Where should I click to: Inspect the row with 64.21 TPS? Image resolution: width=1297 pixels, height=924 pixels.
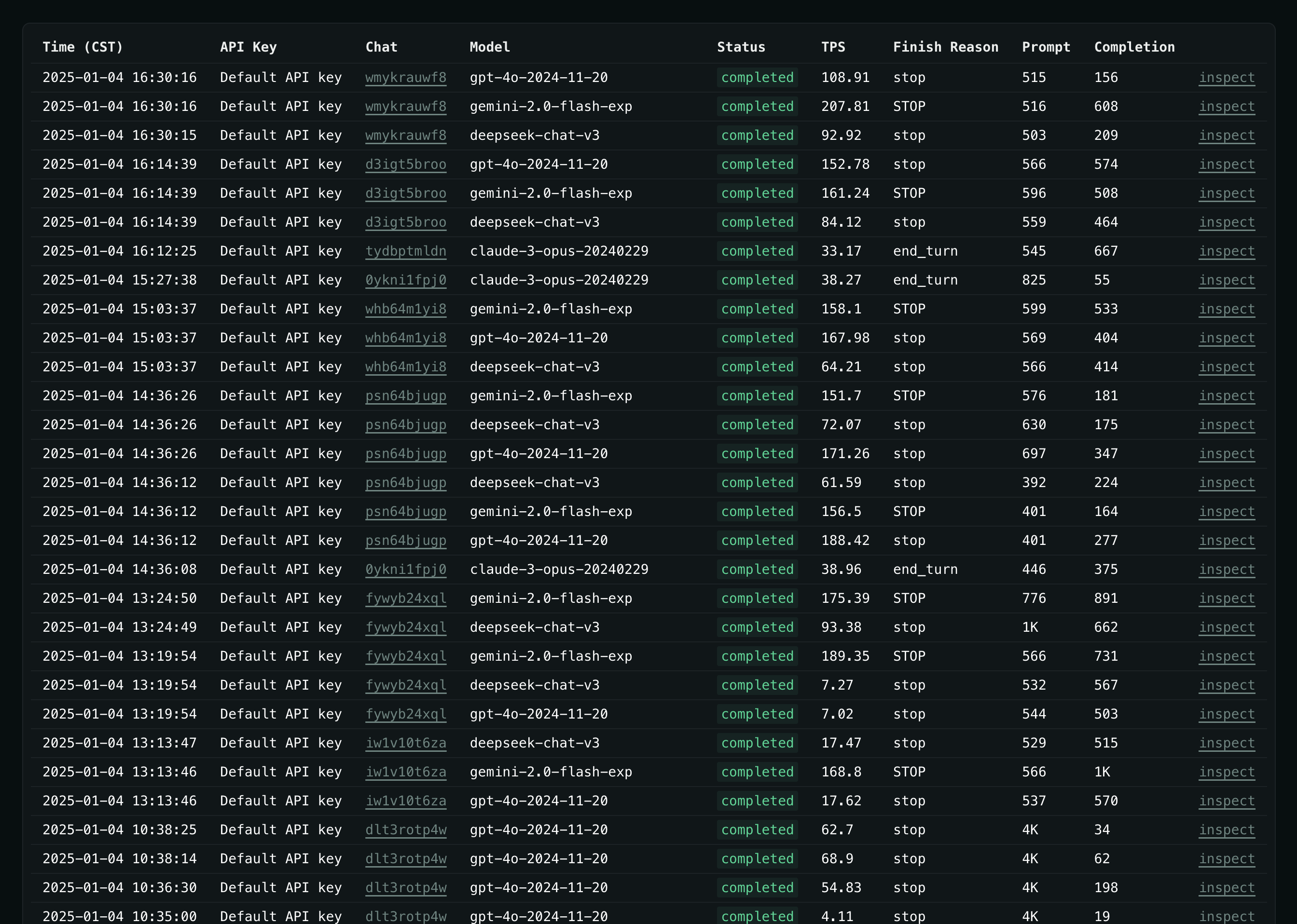click(1227, 367)
